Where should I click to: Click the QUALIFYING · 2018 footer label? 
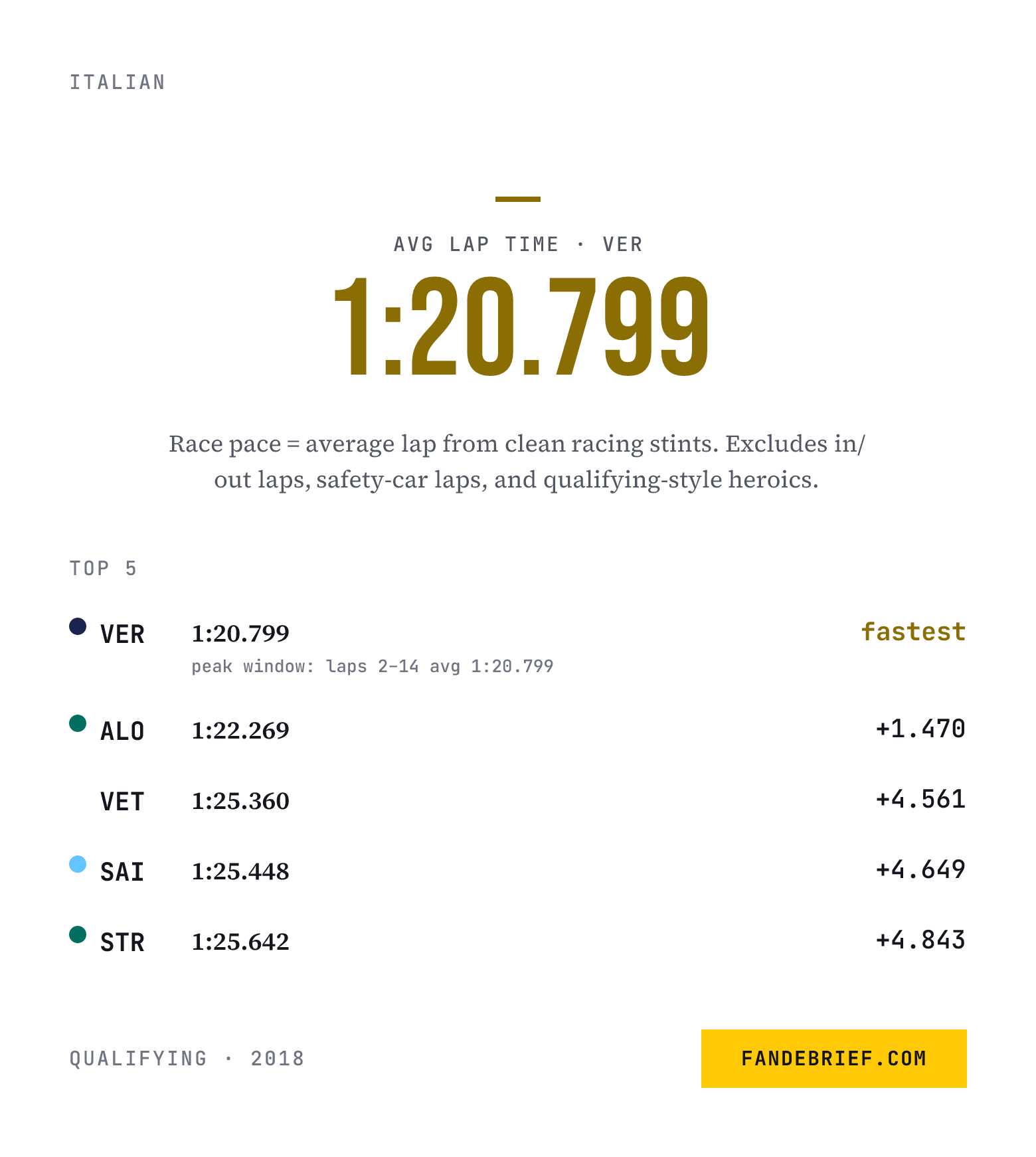(x=187, y=1058)
